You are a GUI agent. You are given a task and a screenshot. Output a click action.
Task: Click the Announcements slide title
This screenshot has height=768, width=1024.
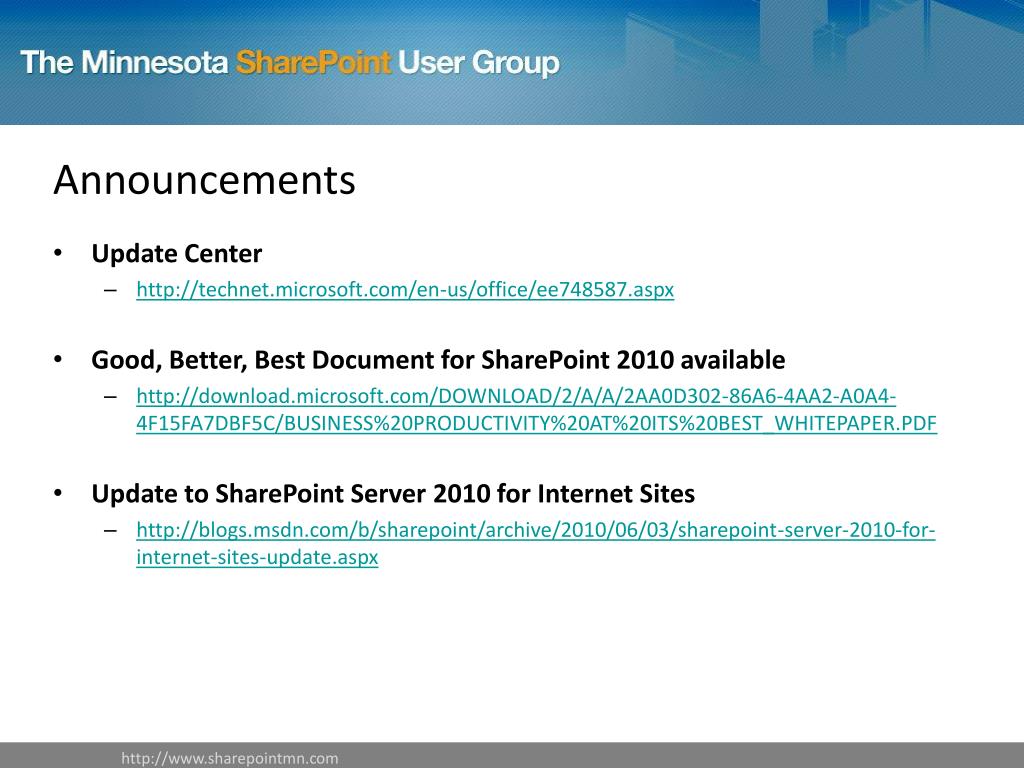click(204, 180)
